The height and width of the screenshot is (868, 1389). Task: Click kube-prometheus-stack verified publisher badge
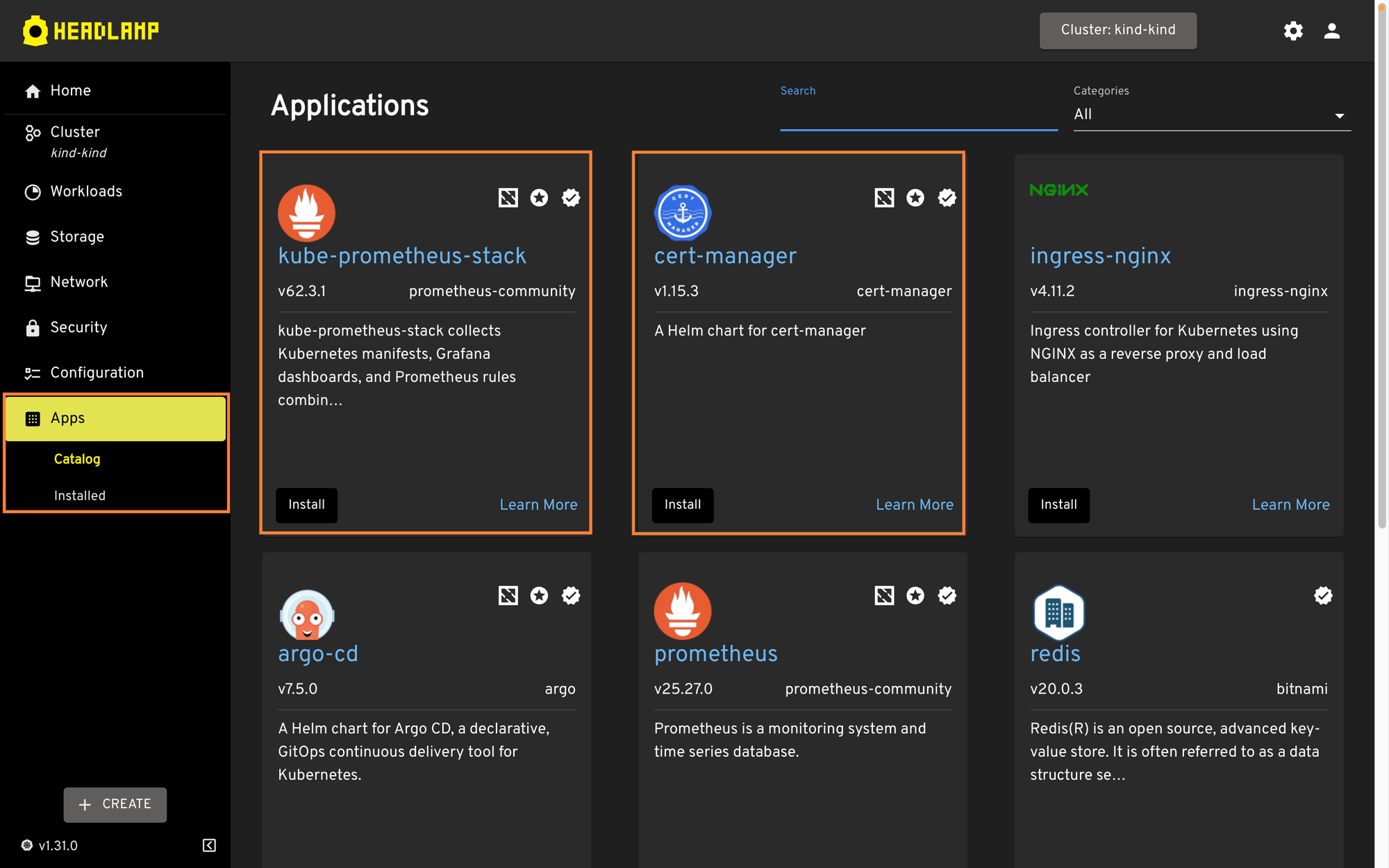click(x=571, y=198)
